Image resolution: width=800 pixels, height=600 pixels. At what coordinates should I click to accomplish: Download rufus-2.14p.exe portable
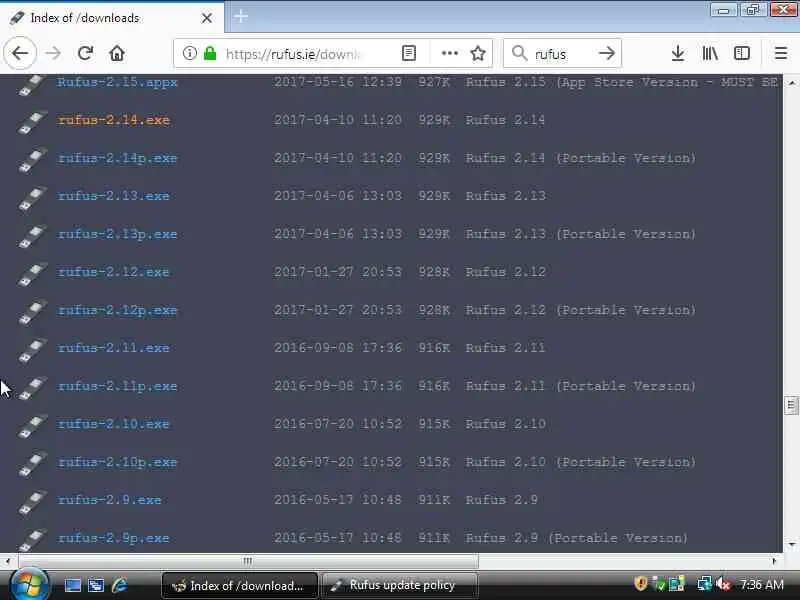pyautogui.click(x=117, y=158)
